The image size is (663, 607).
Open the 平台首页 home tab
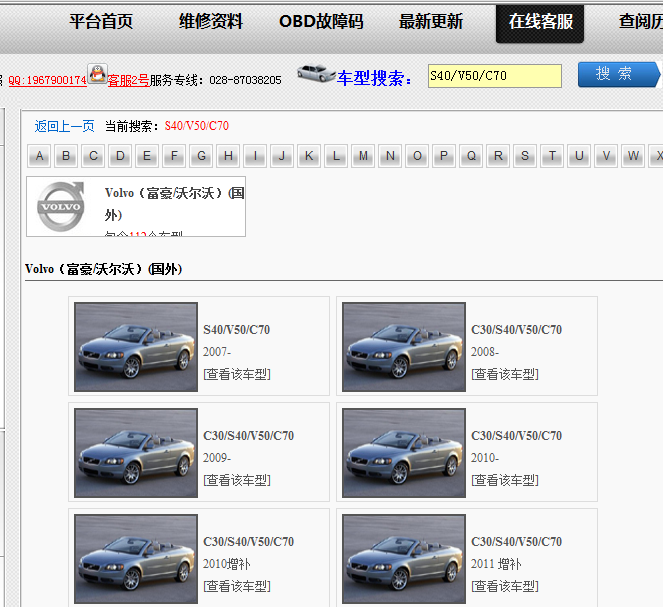point(101,22)
